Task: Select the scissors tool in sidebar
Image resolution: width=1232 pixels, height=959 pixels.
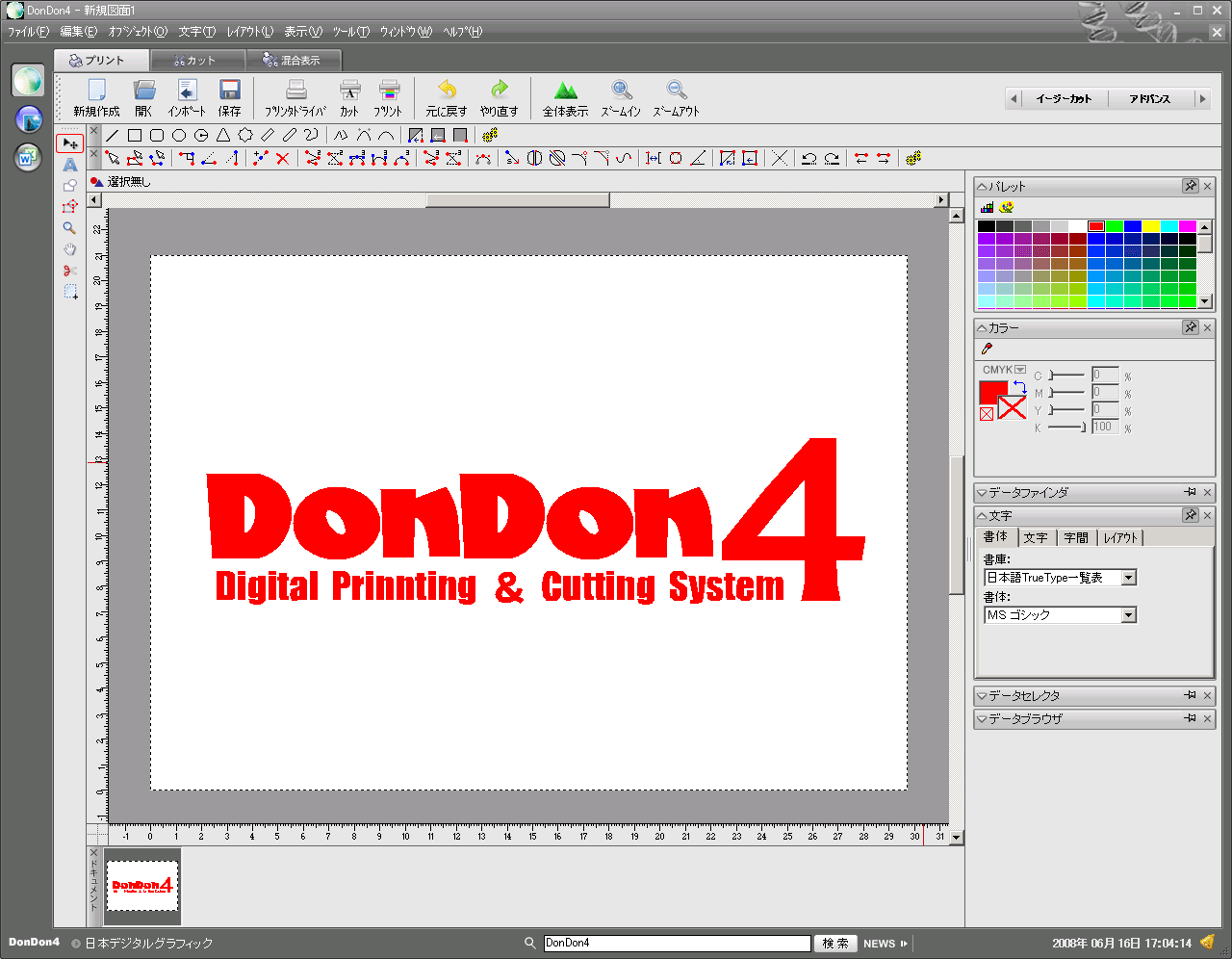Action: [70, 271]
